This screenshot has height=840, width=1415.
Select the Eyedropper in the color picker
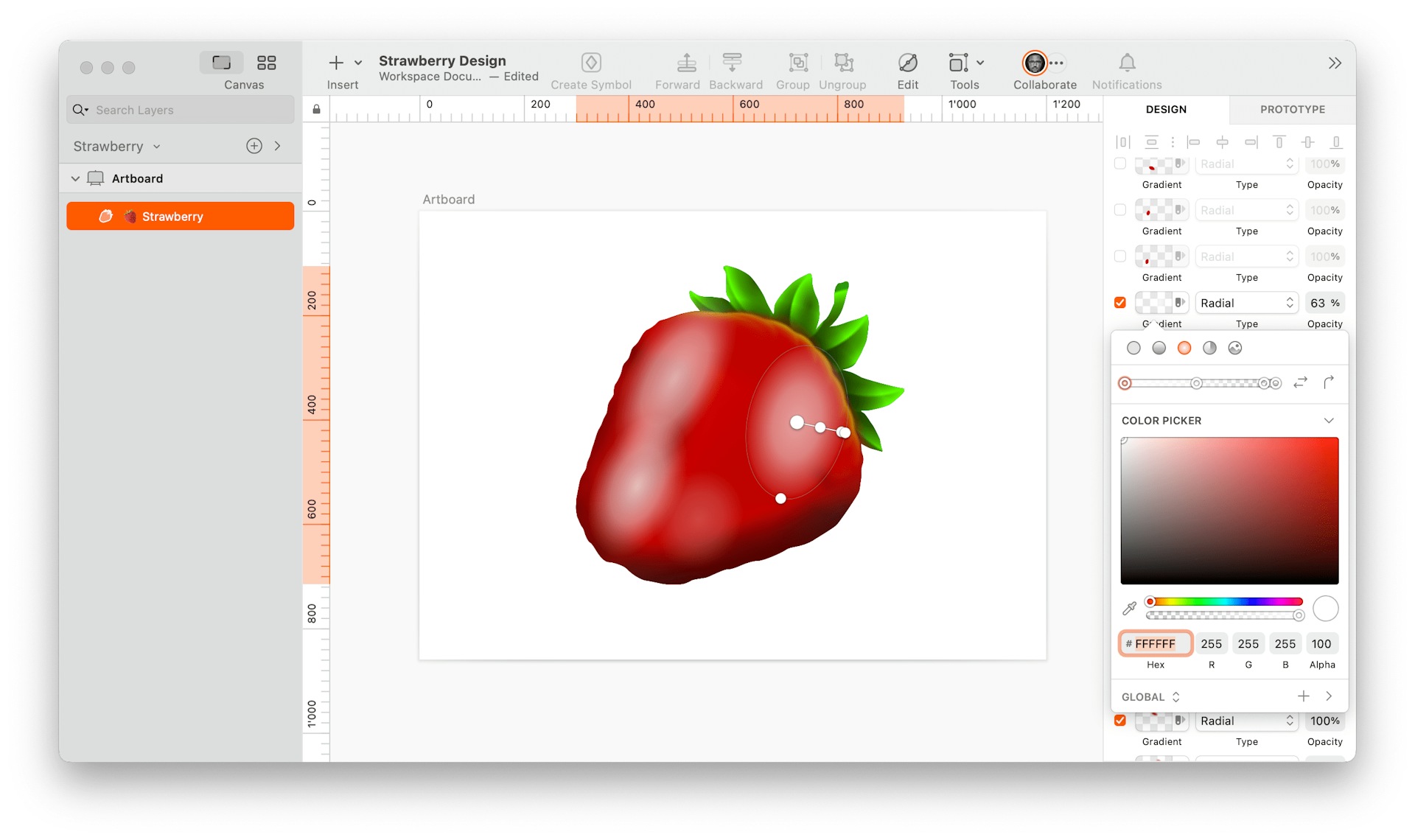1128,609
